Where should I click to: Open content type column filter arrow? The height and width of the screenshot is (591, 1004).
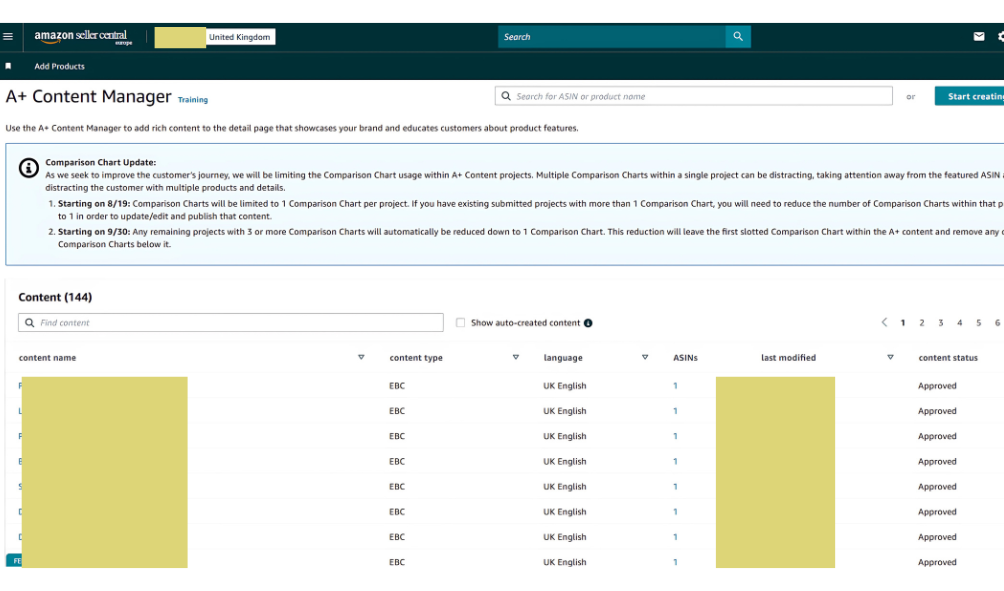tap(515, 357)
